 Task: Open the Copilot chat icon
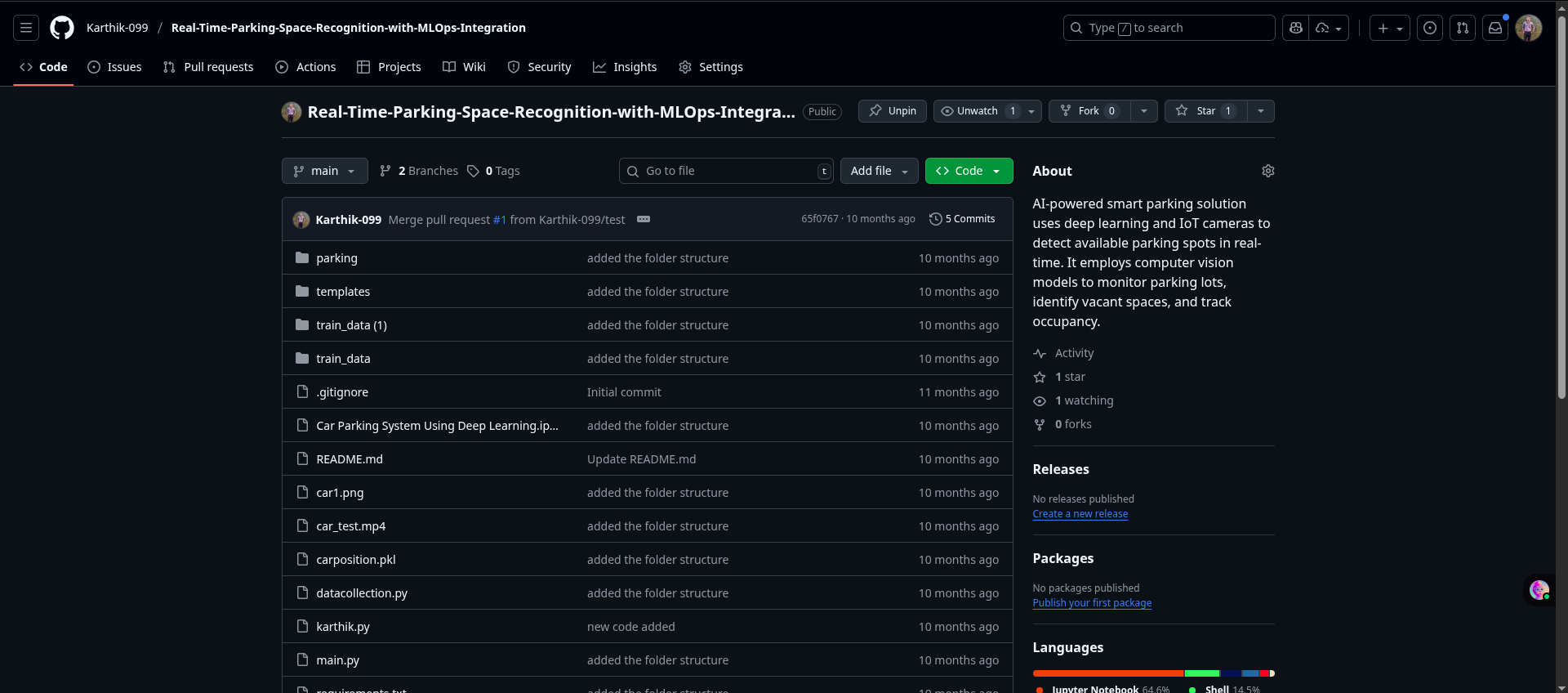point(1295,28)
